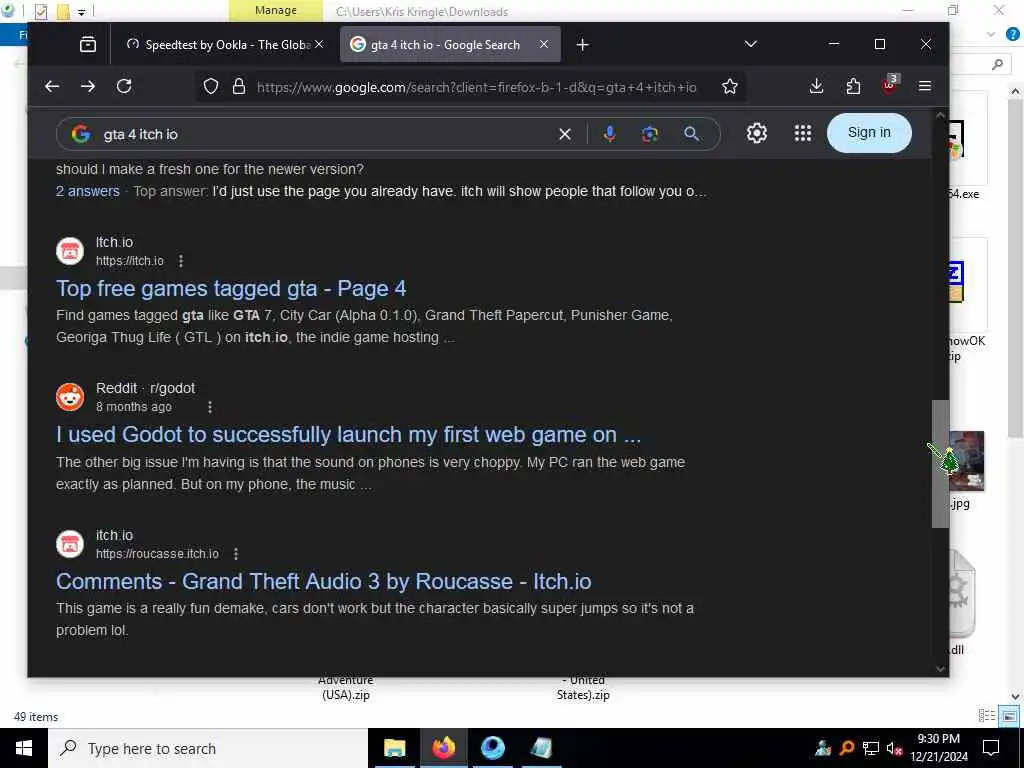This screenshot has height=768, width=1024.
Task: Go back to the previous page in Firefox
Action: coord(52,86)
